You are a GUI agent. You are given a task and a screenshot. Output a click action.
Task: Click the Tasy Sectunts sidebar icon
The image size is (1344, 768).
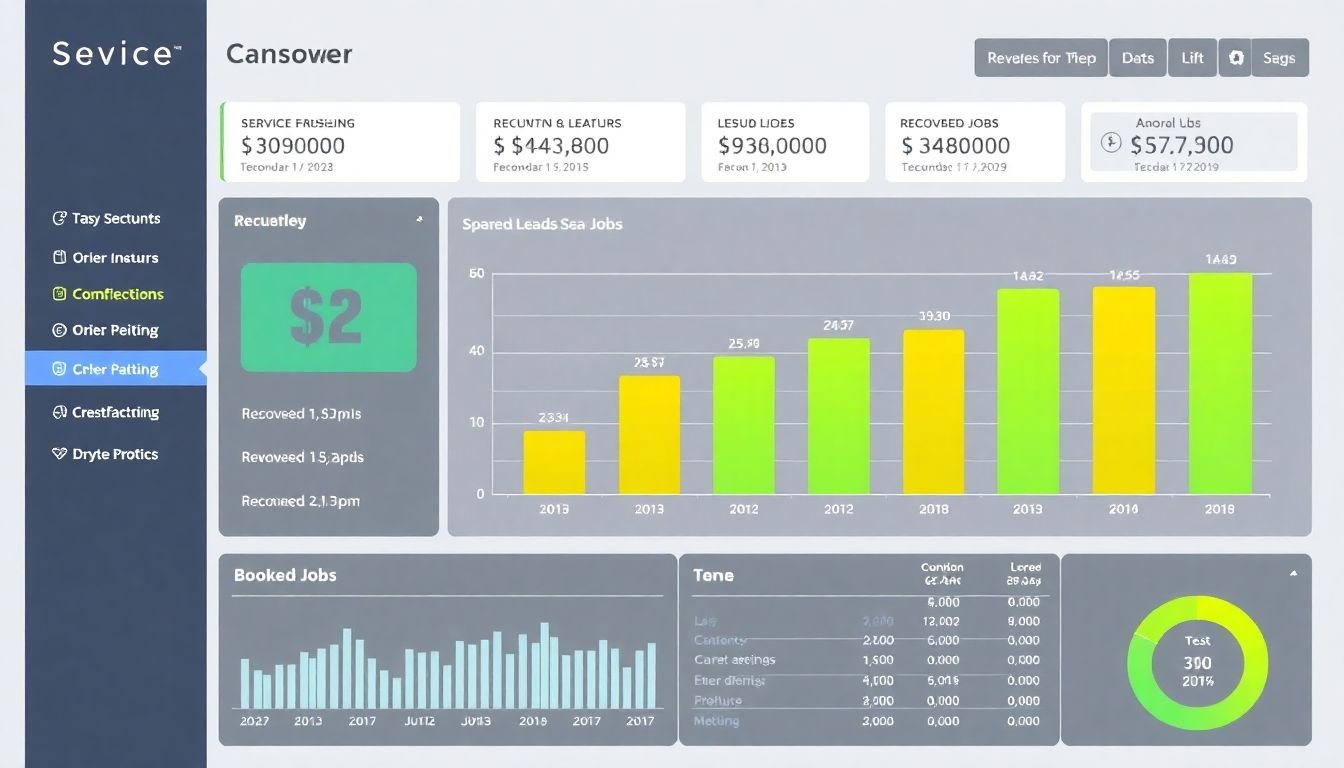tap(59, 218)
